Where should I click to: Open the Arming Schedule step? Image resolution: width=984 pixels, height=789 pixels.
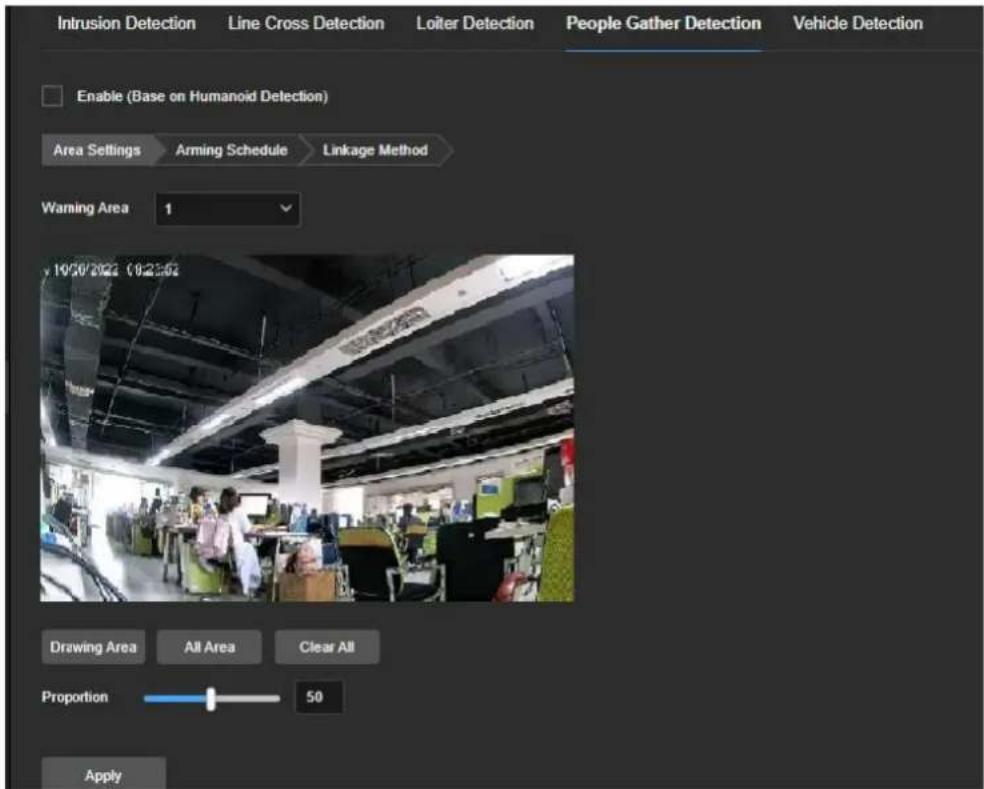[x=231, y=150]
